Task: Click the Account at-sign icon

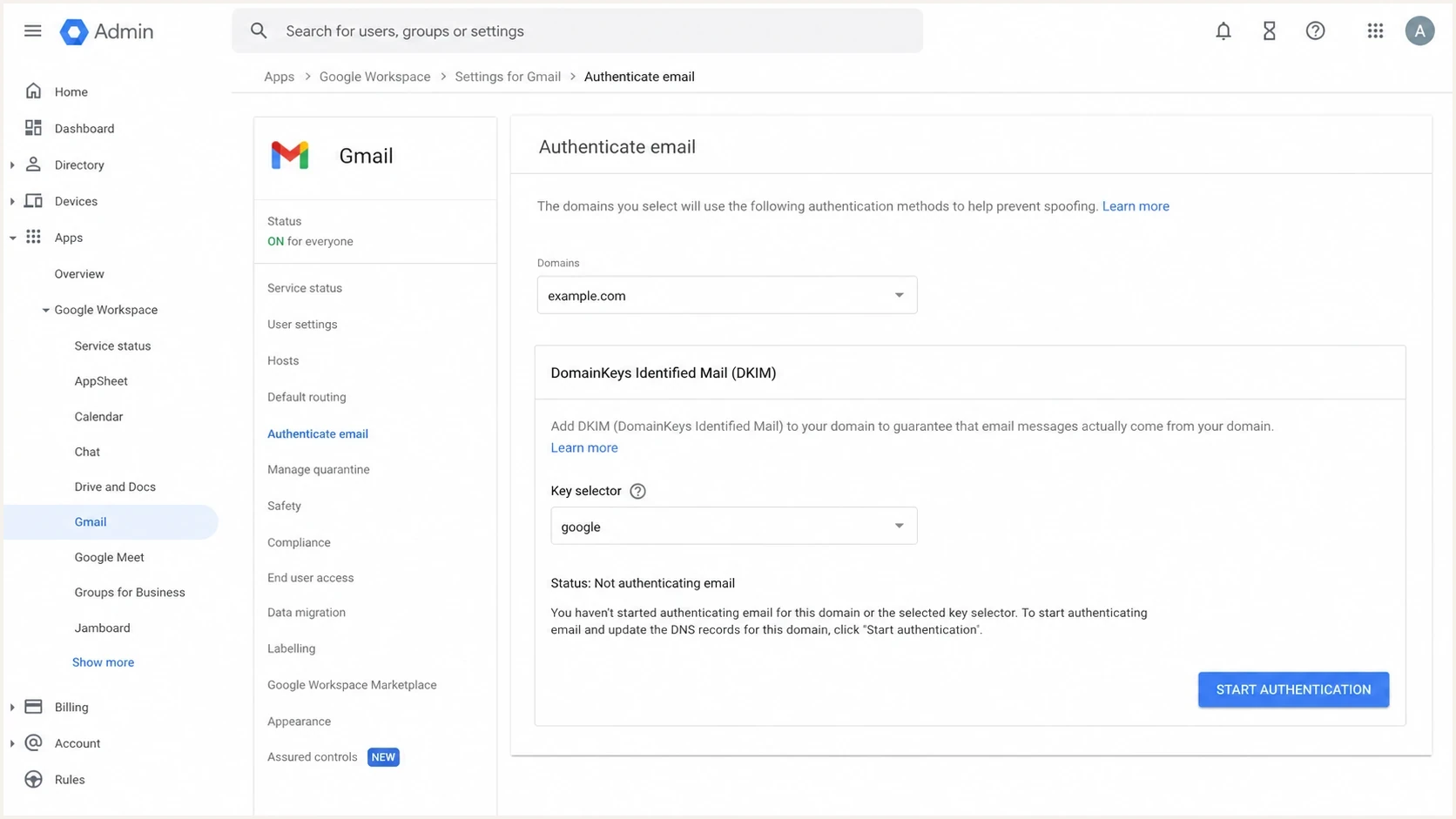Action: coord(33,742)
